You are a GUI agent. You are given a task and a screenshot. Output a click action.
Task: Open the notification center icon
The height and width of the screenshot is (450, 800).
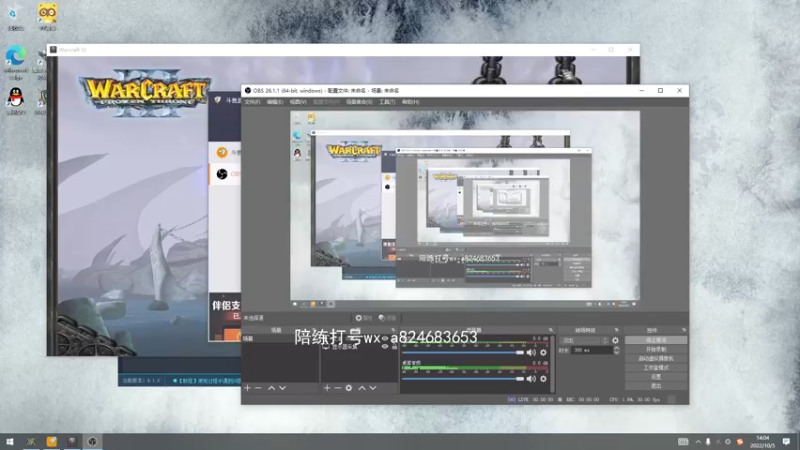click(786, 442)
